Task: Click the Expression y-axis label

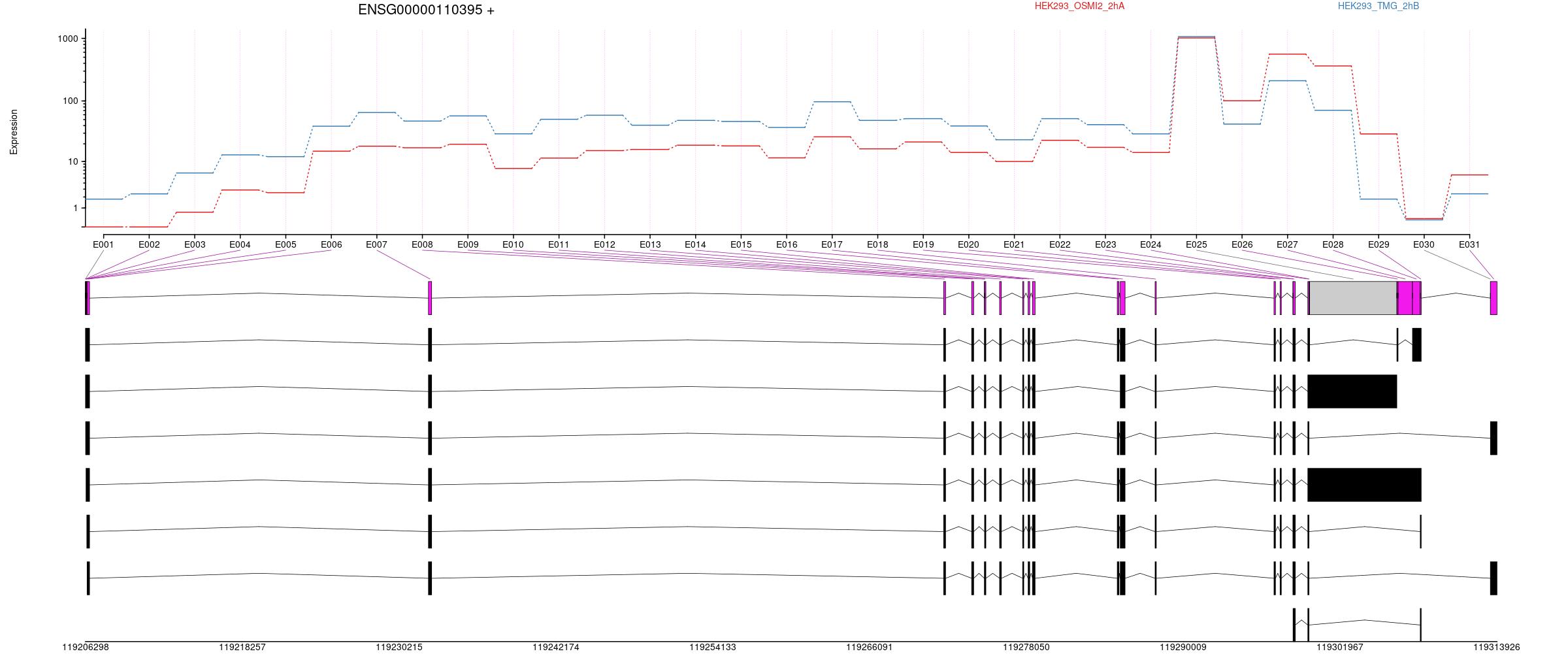Action: (x=14, y=132)
